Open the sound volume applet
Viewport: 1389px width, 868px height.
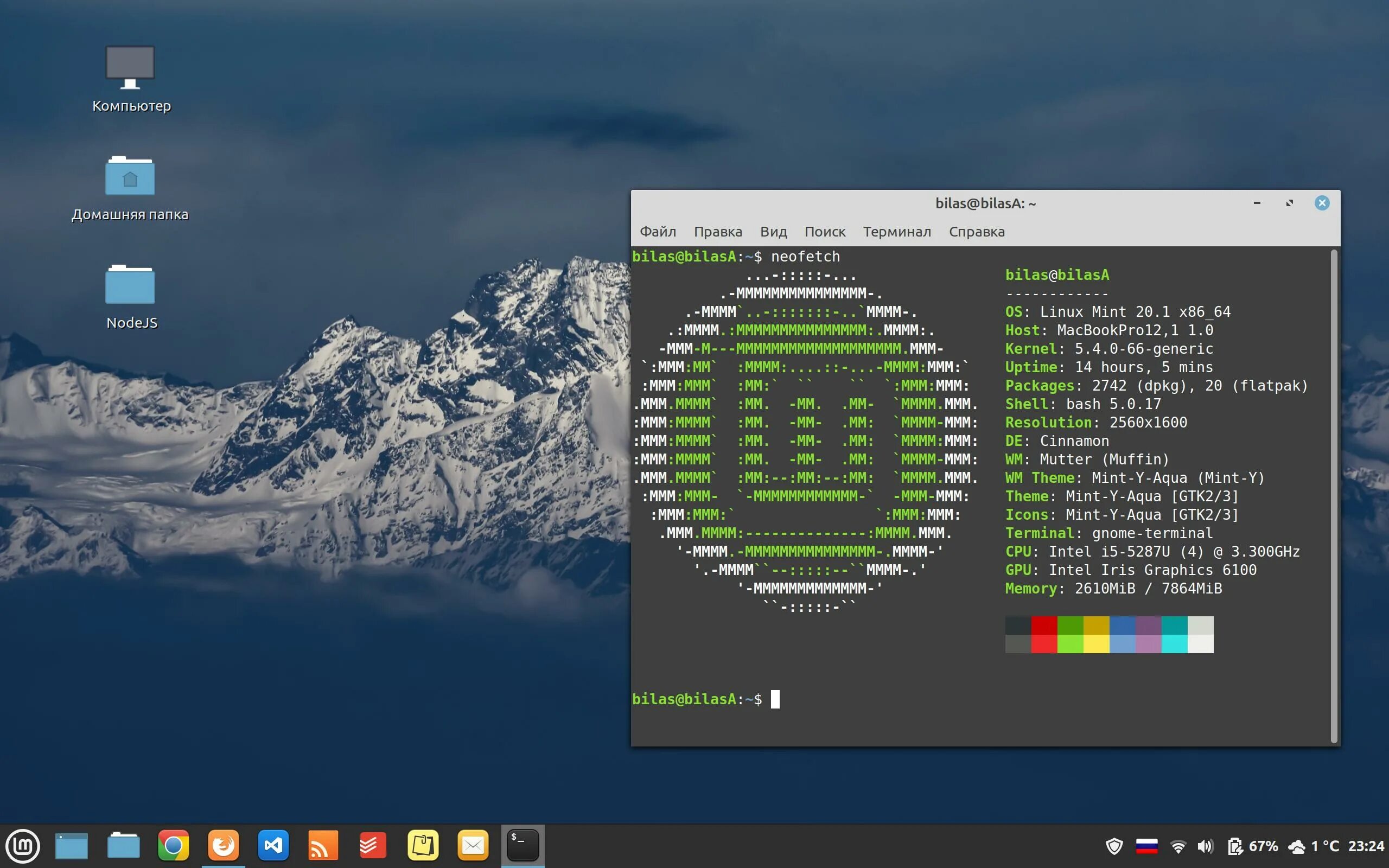pos(1205,846)
